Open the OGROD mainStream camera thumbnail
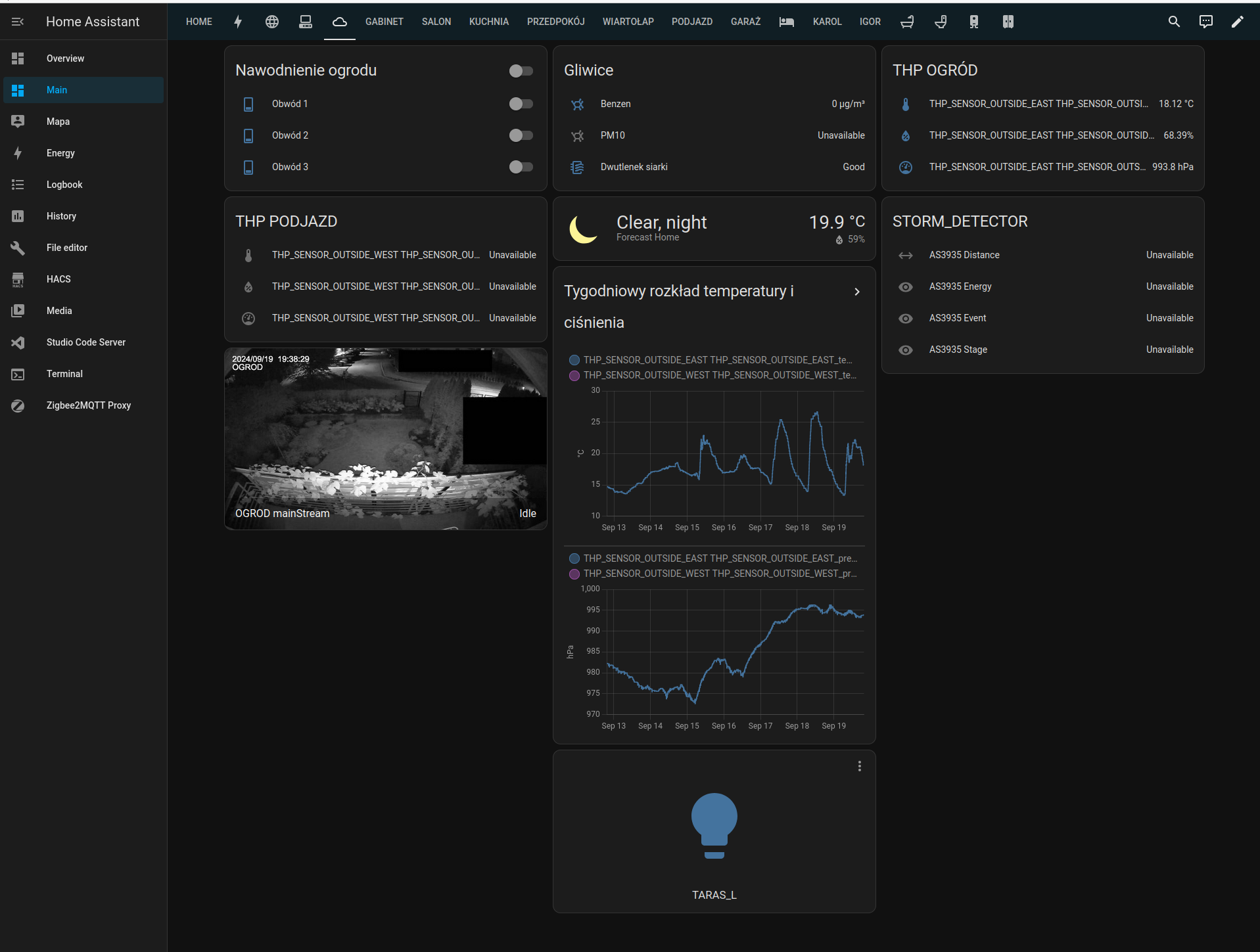Viewport: 1260px width, 952px height. pos(385,439)
